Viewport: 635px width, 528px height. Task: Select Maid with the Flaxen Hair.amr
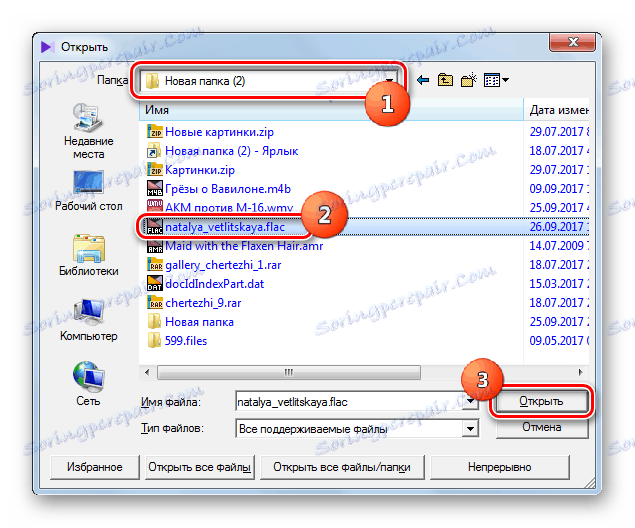[244, 246]
